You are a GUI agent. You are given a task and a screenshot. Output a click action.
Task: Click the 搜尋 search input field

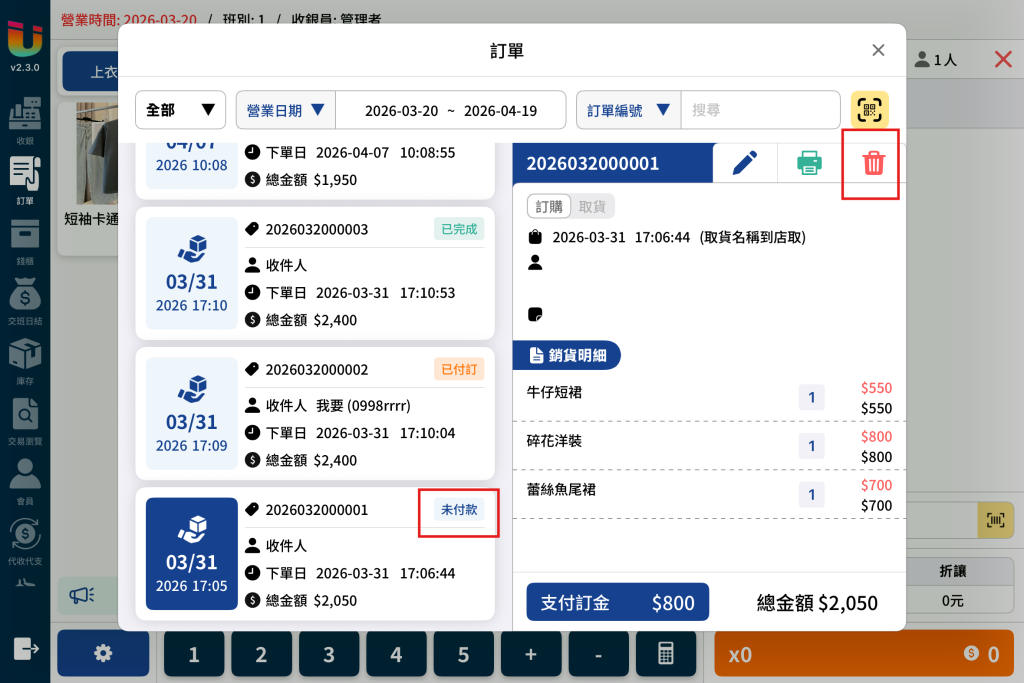760,110
